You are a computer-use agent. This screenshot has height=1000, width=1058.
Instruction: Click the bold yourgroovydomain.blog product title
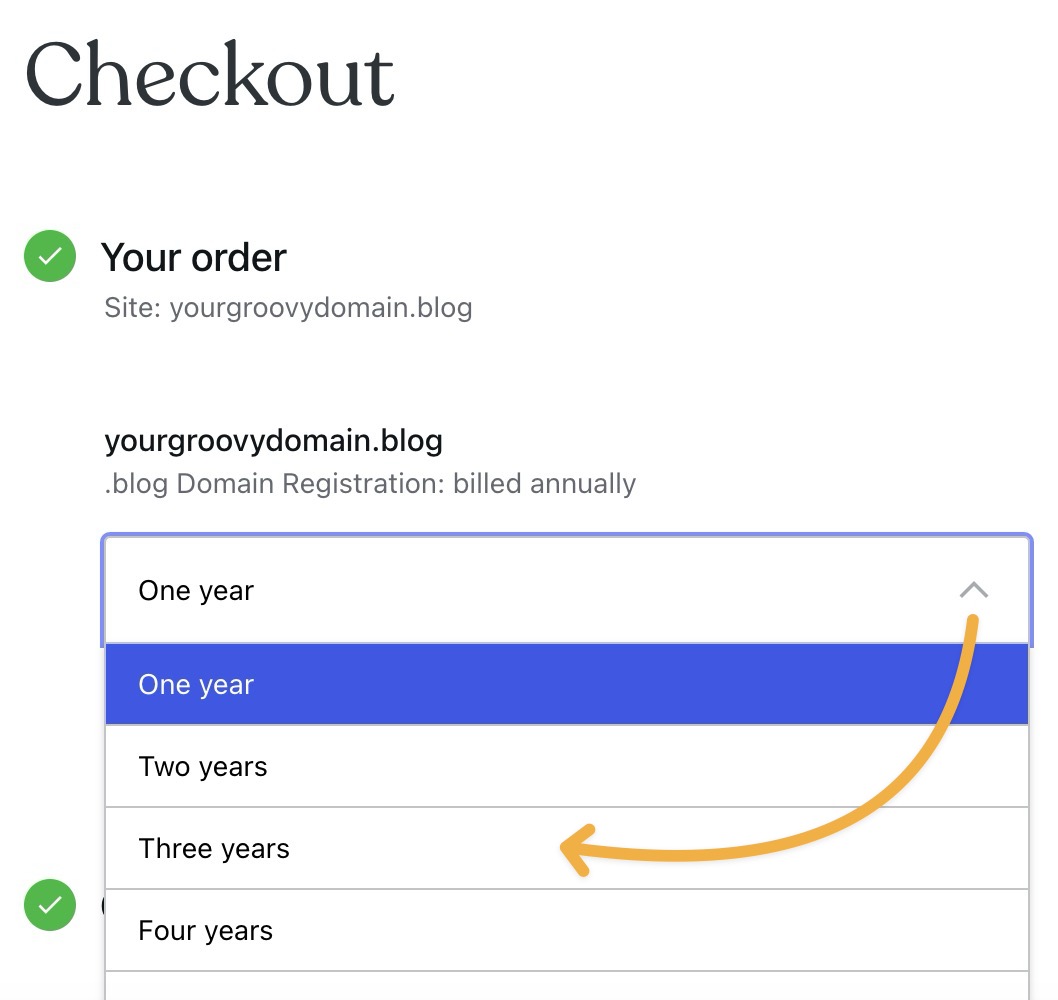(273, 441)
